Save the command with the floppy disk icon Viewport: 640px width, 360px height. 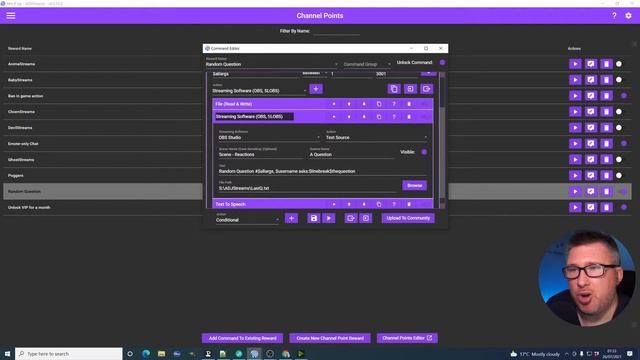click(x=313, y=218)
